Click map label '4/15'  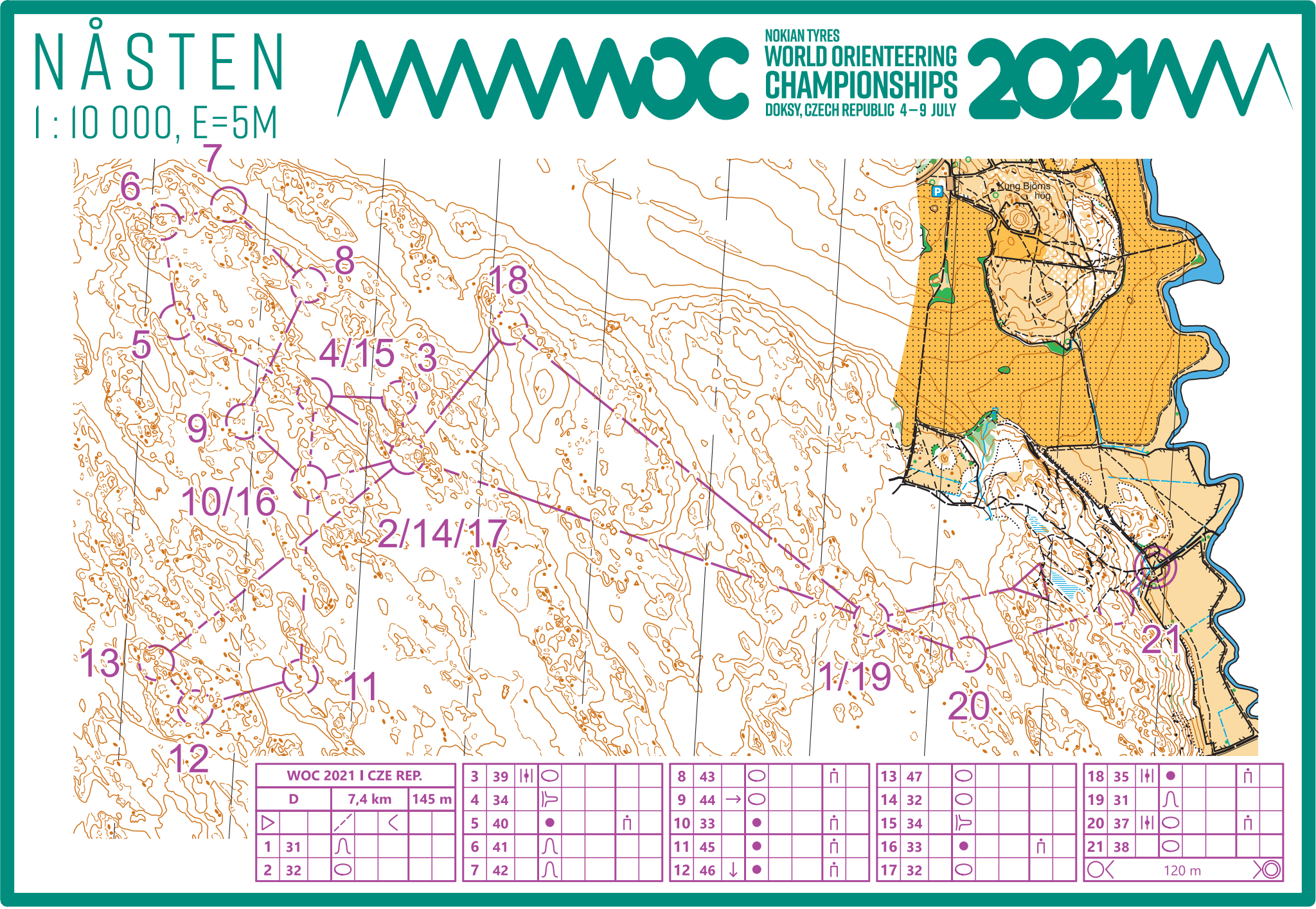357,354
